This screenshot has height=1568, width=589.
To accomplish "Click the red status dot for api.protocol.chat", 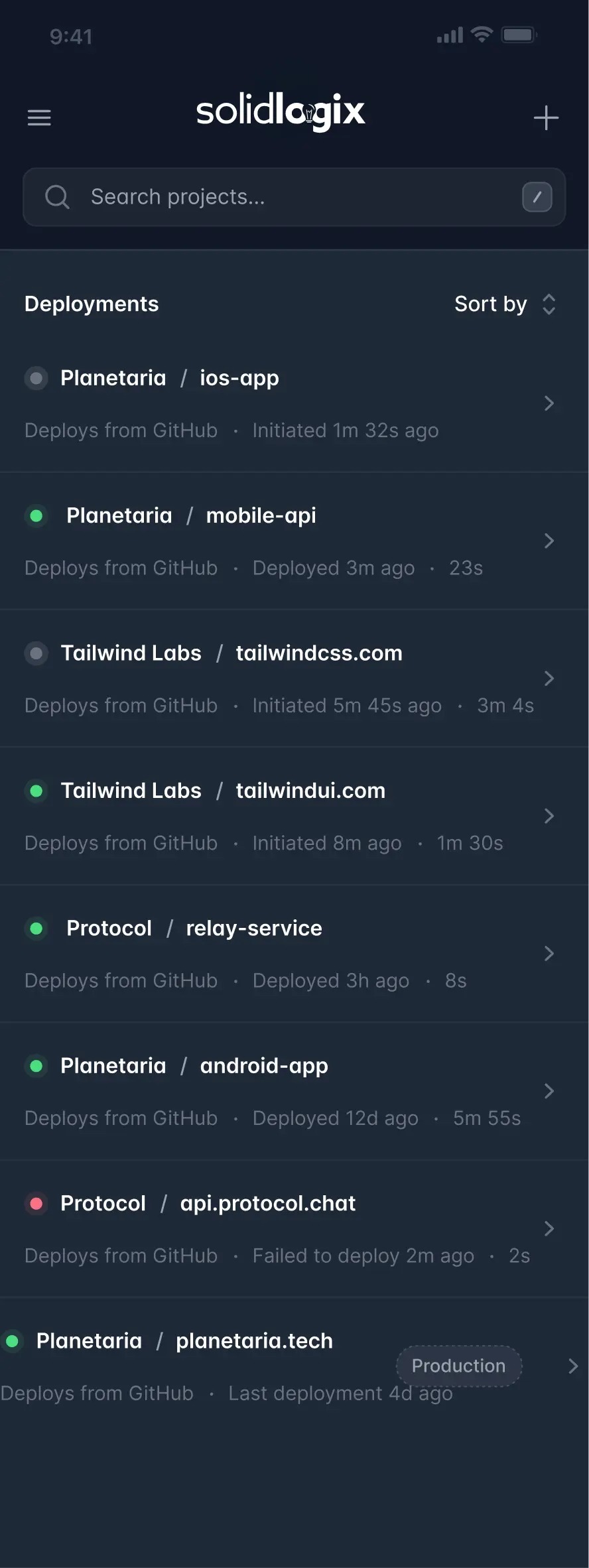I will [36, 1203].
